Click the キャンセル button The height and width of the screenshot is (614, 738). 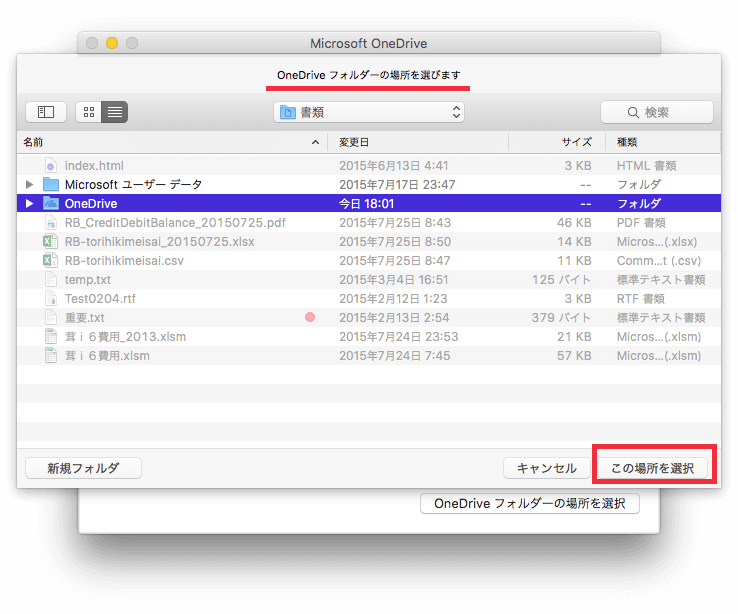(546, 468)
